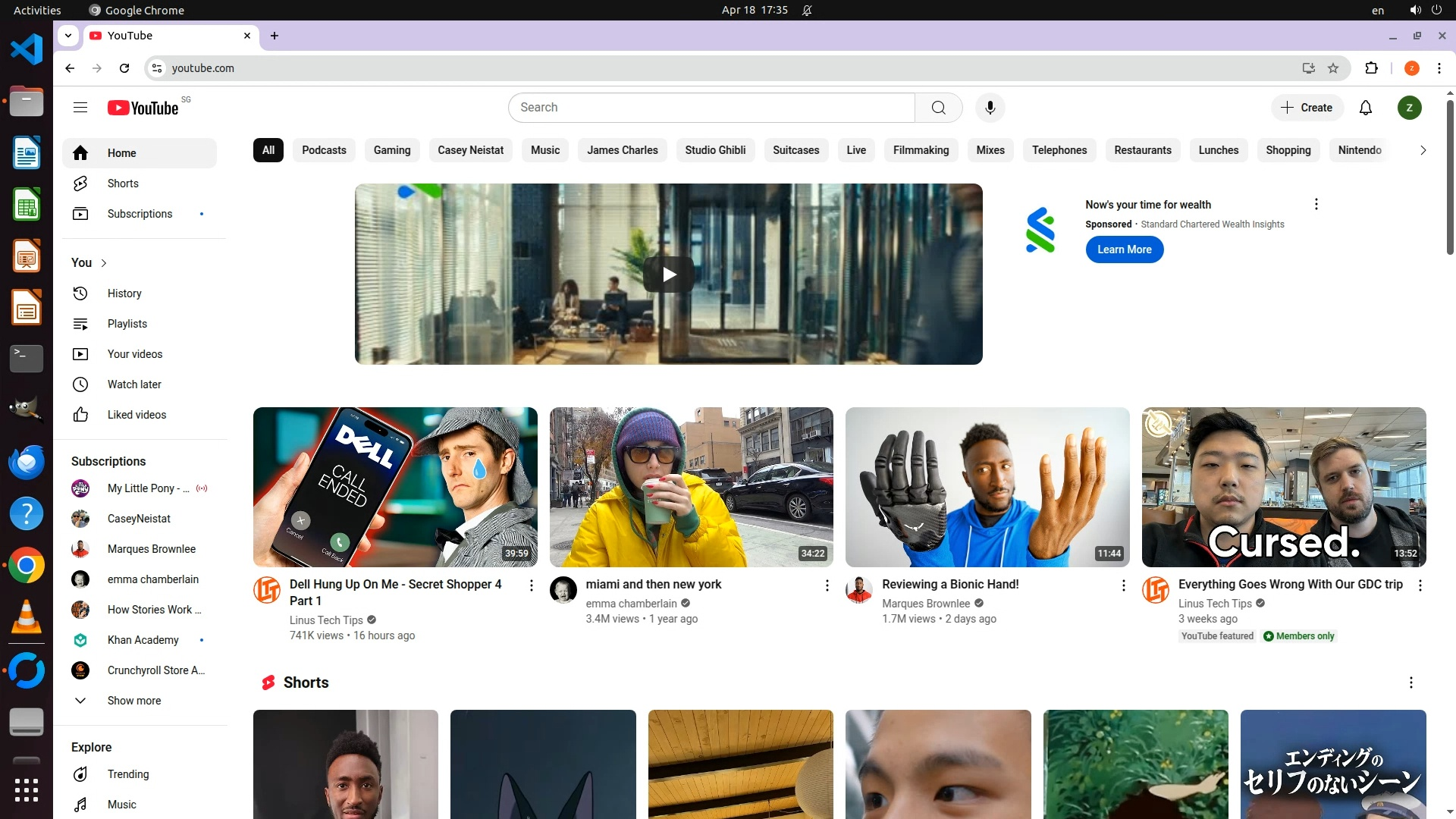Screen dimensions: 1456x819
Task: Select the Studio Ghibli chip
Action: [714, 150]
